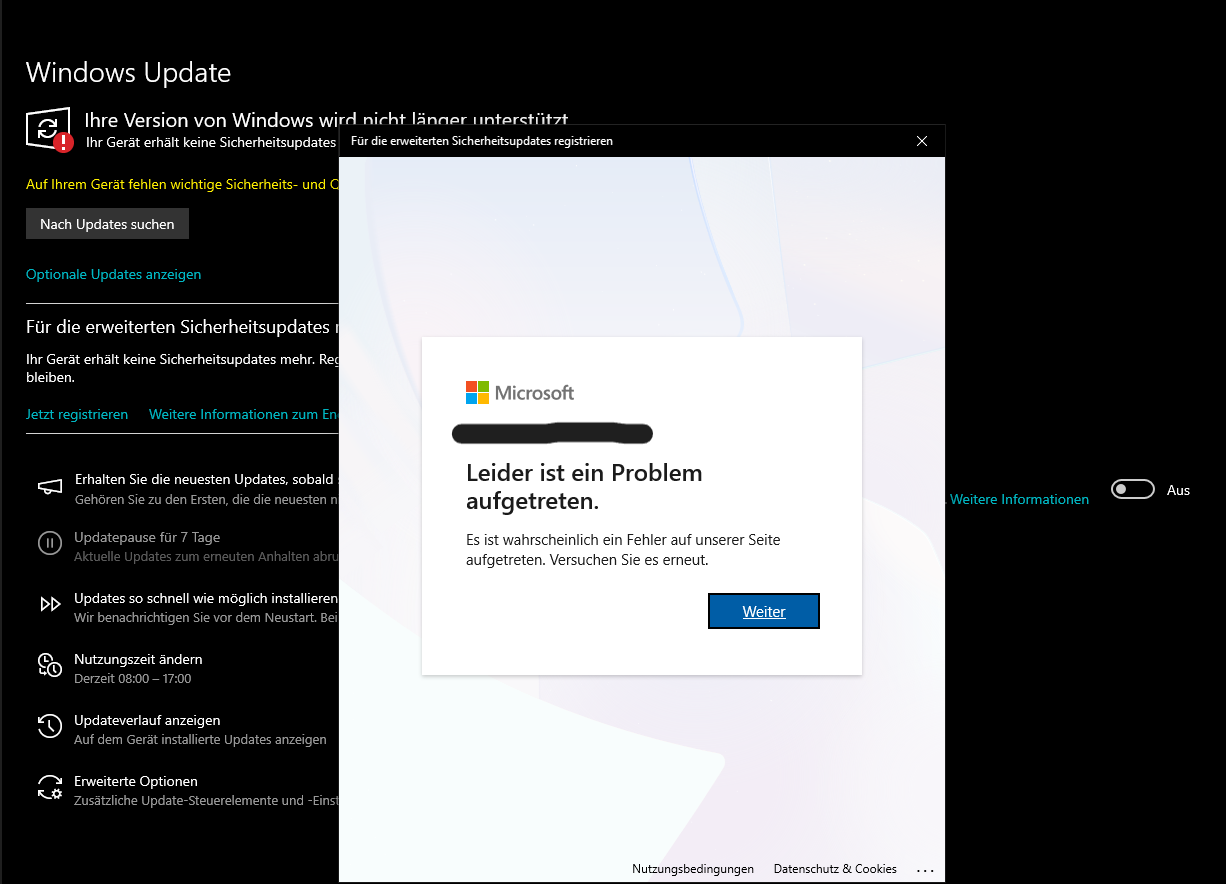
Task: Click the fast-forward icon for quick install
Action: [x=50, y=604]
